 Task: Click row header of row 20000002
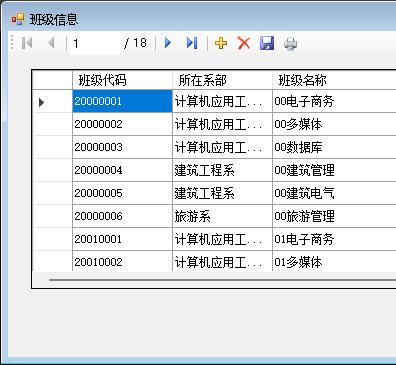pyautogui.click(x=53, y=124)
